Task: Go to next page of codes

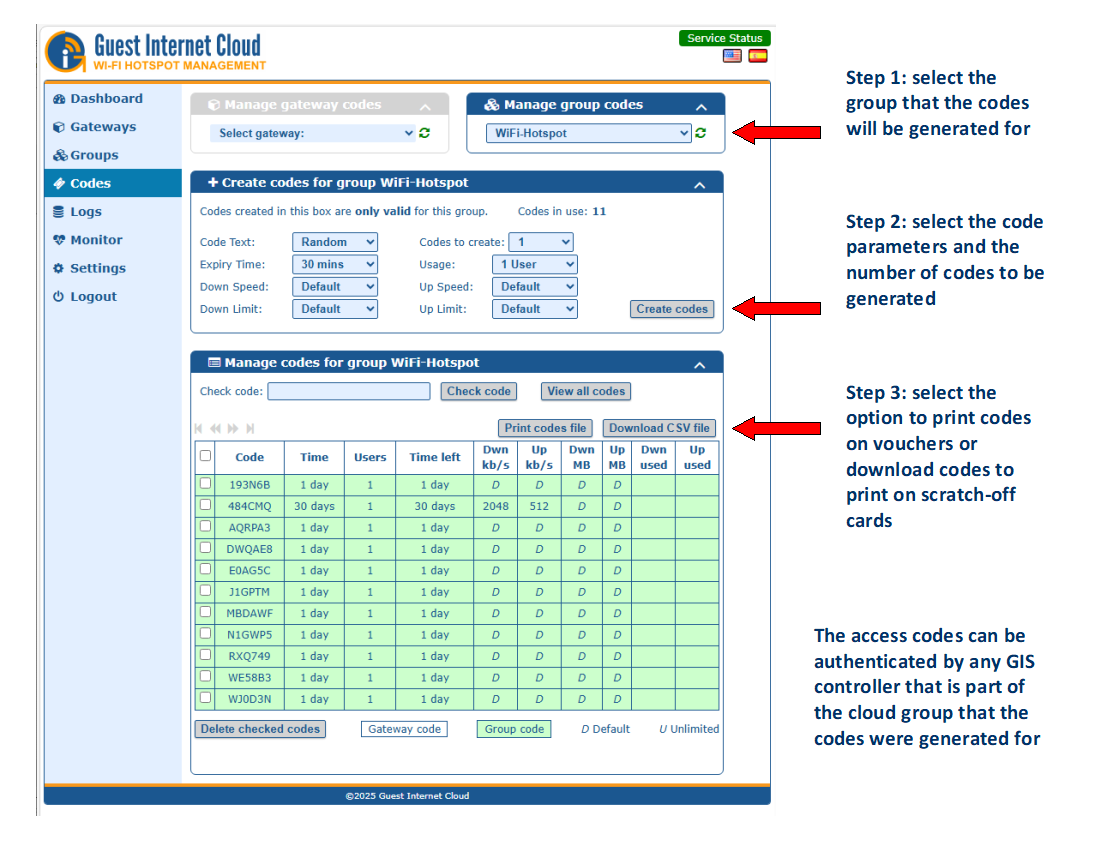Action: pos(233,428)
